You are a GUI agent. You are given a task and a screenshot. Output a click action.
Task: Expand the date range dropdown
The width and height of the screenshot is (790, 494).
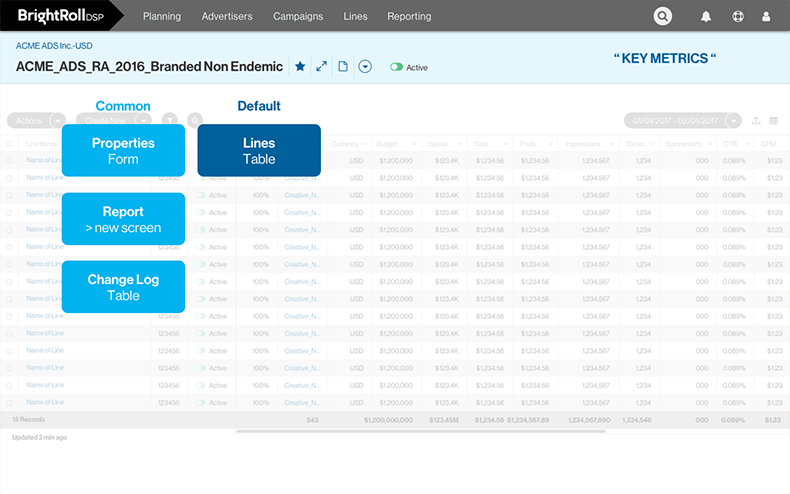734,120
